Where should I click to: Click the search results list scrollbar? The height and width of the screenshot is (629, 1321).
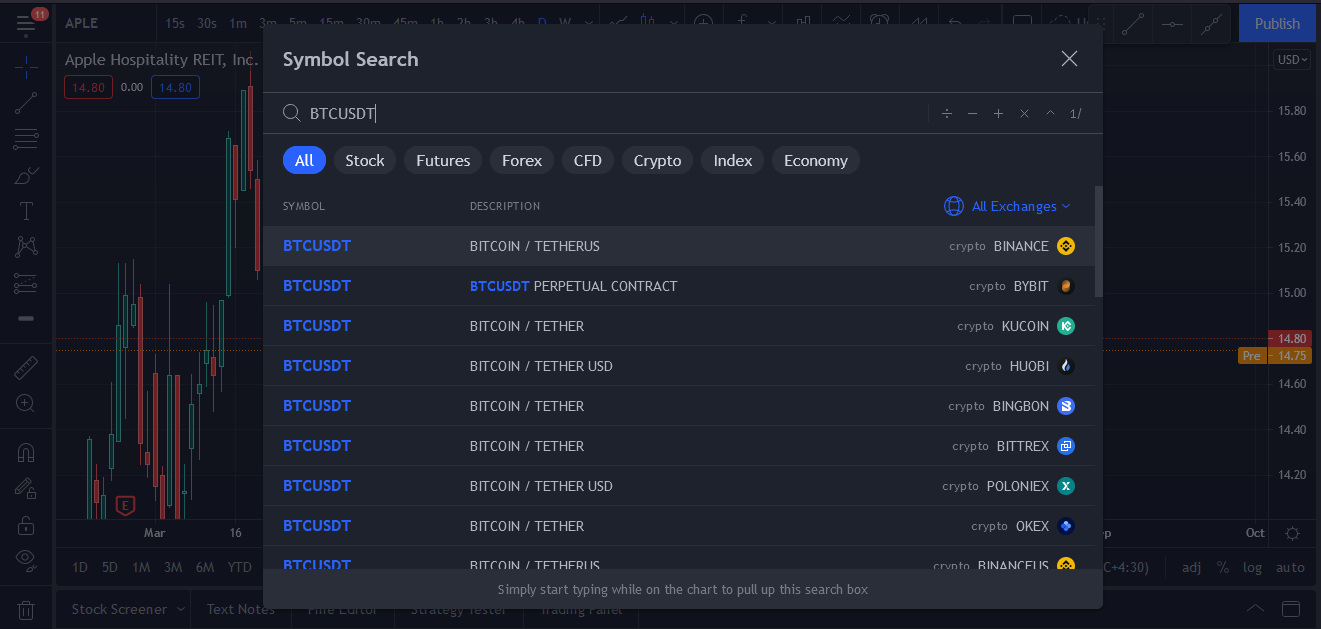click(x=1099, y=241)
